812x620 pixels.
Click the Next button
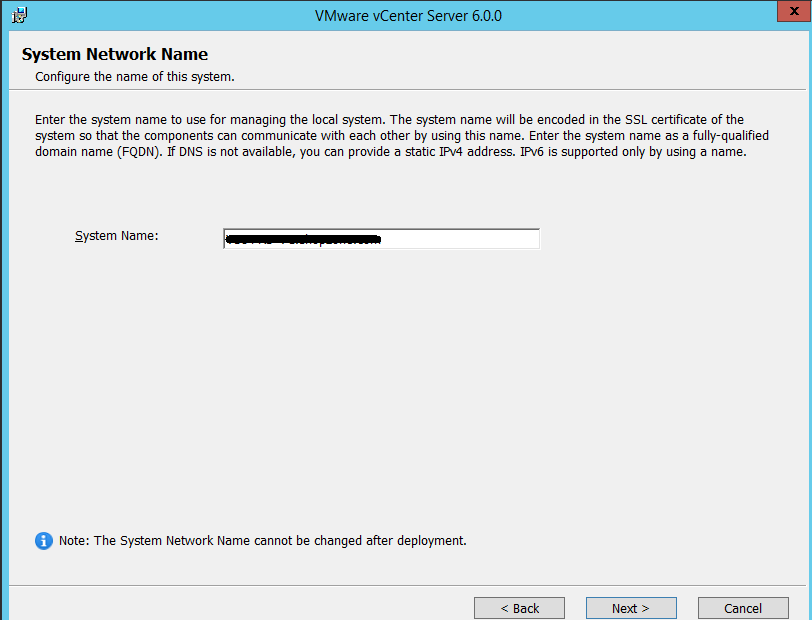(631, 608)
